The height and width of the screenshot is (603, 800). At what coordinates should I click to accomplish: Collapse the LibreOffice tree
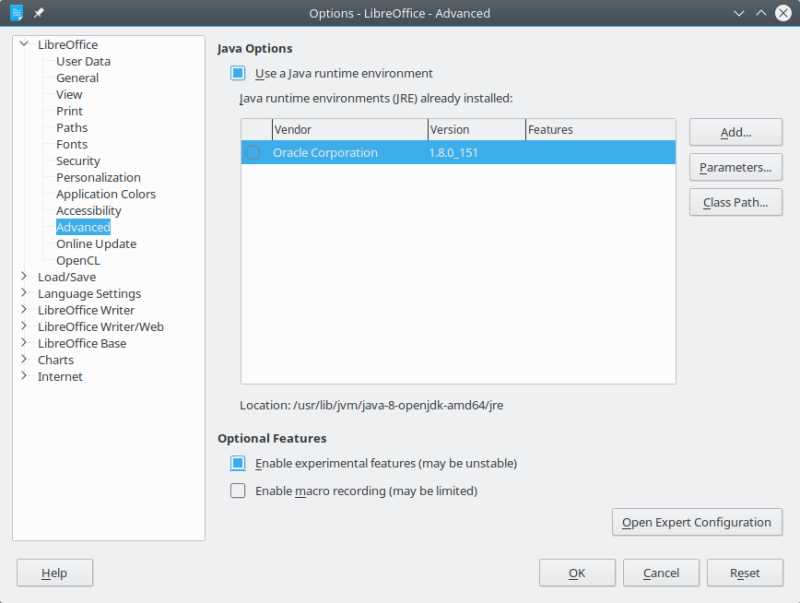click(x=22, y=44)
